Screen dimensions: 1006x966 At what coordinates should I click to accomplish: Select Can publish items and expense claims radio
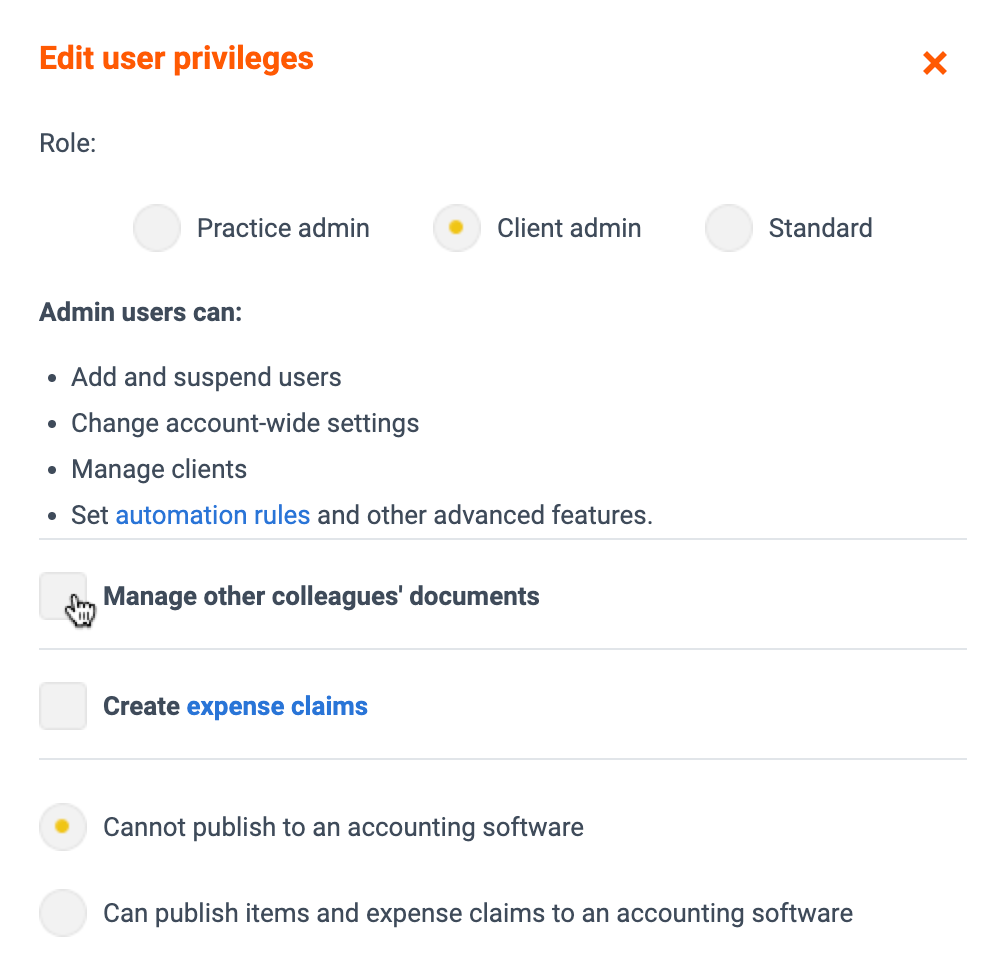62,912
